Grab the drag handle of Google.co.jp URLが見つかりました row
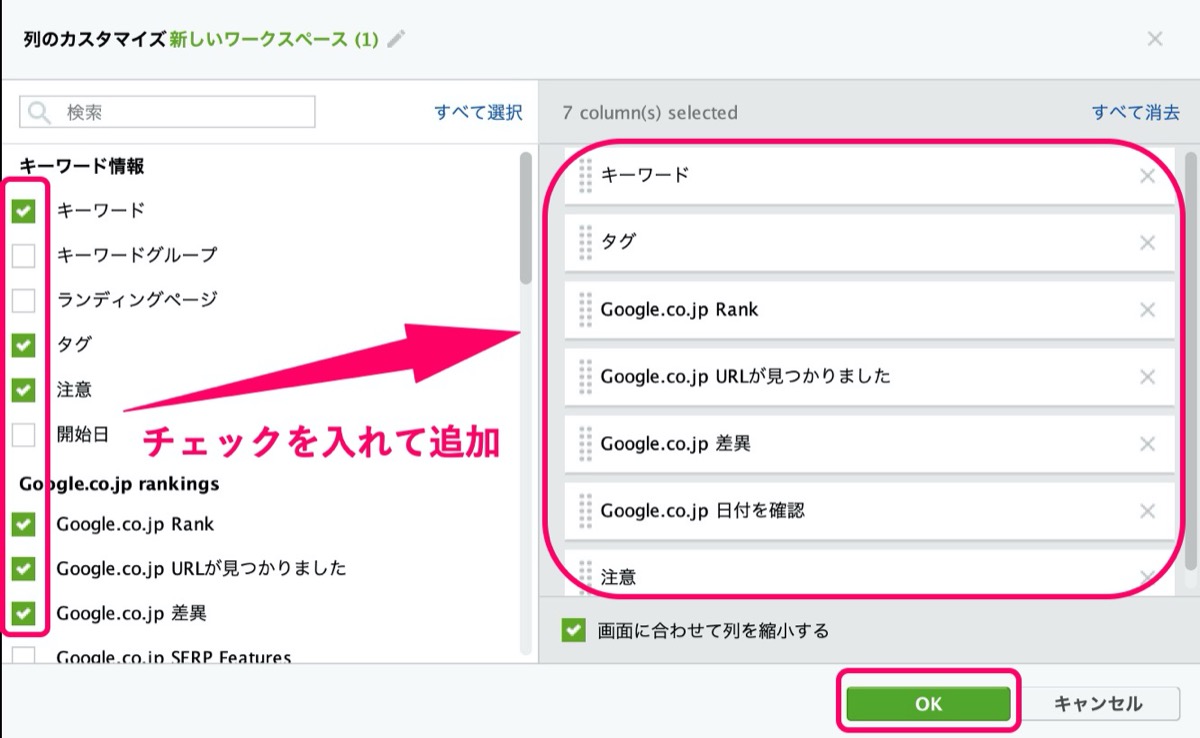 click(586, 377)
